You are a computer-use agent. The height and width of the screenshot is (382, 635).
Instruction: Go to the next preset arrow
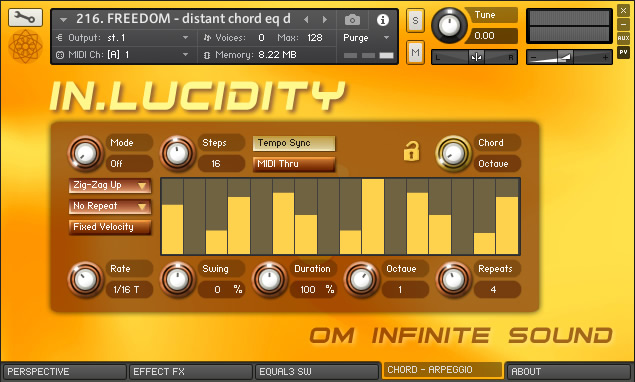coord(325,19)
